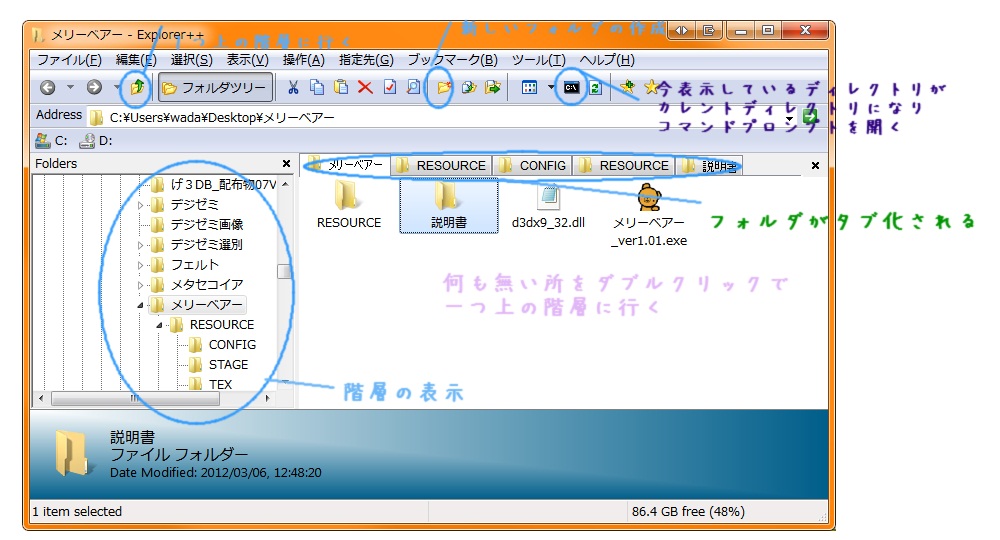
Task: Expand the フェルト tree node arrow
Action: click(140, 265)
